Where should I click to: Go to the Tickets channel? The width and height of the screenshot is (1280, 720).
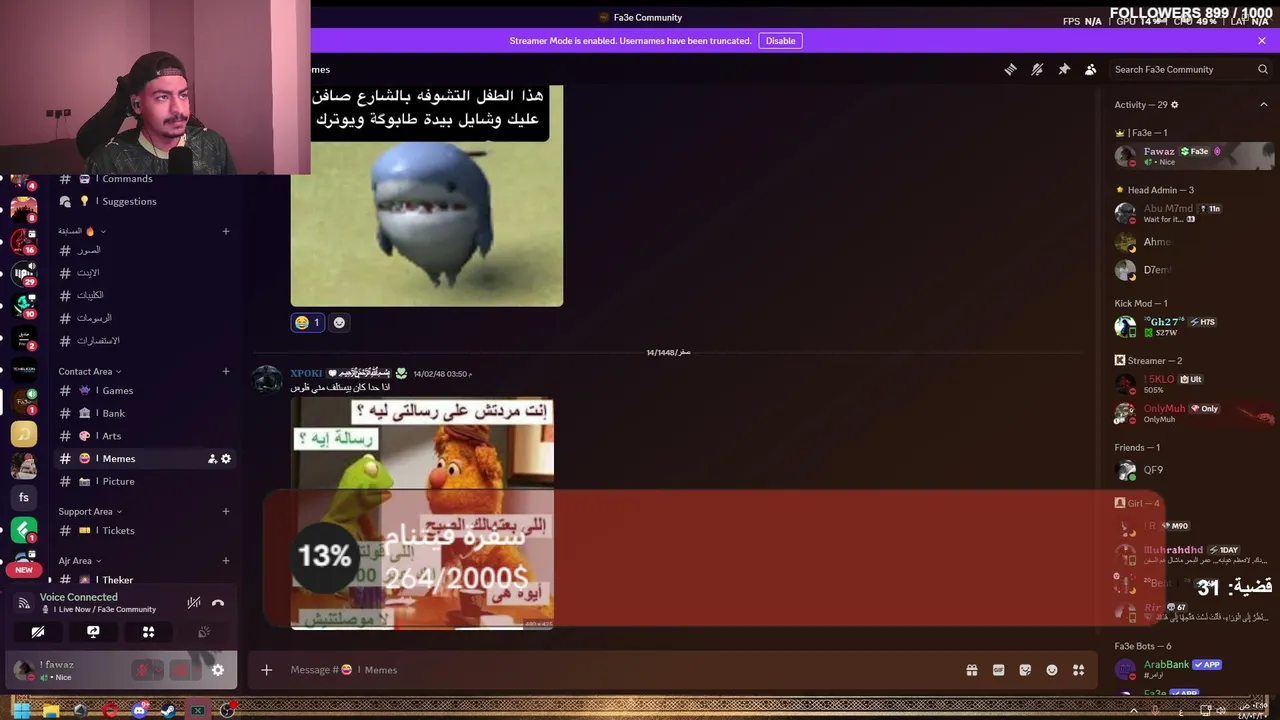(146, 531)
